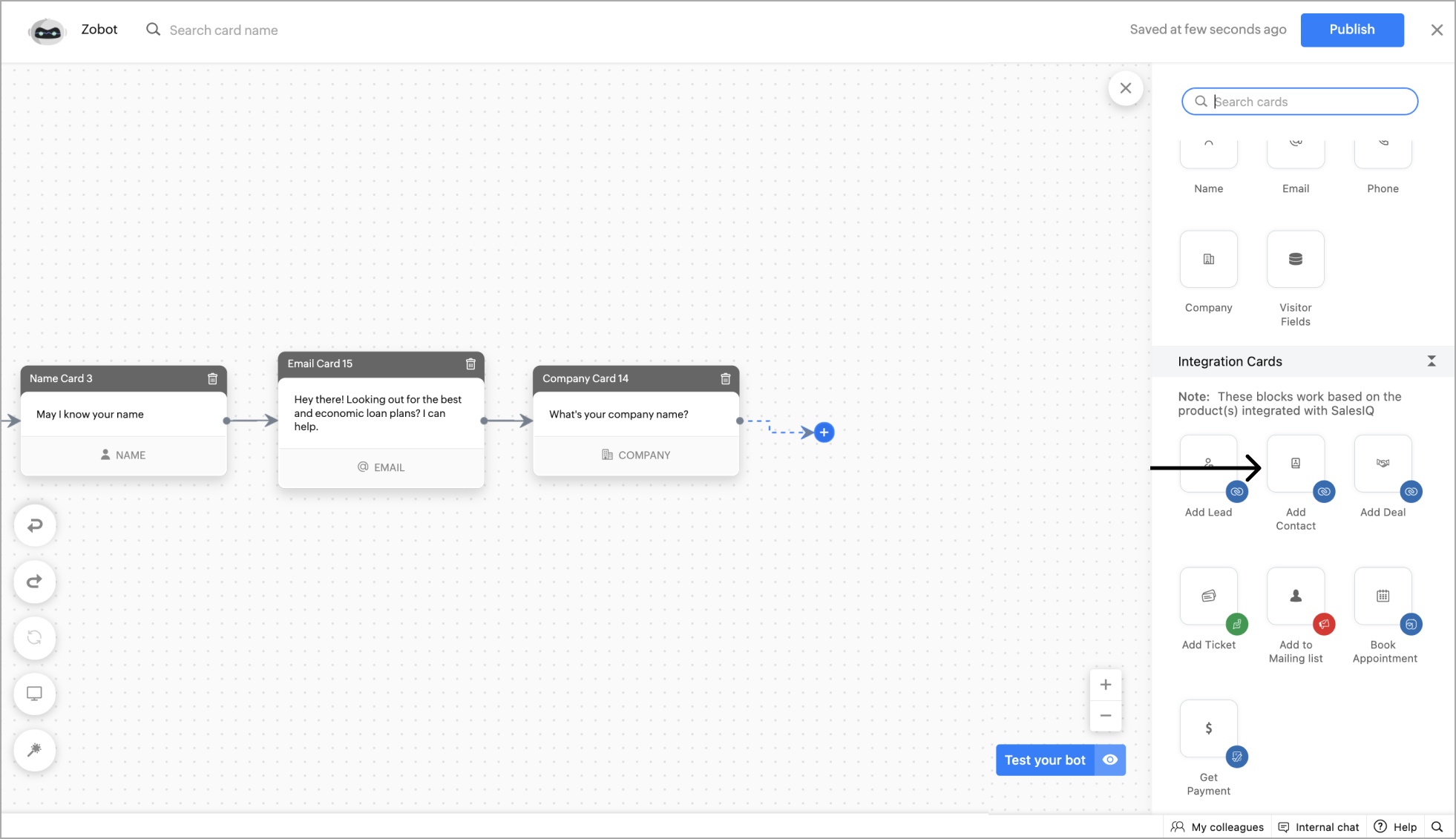Click the blue plus add-card node

[x=824, y=432]
